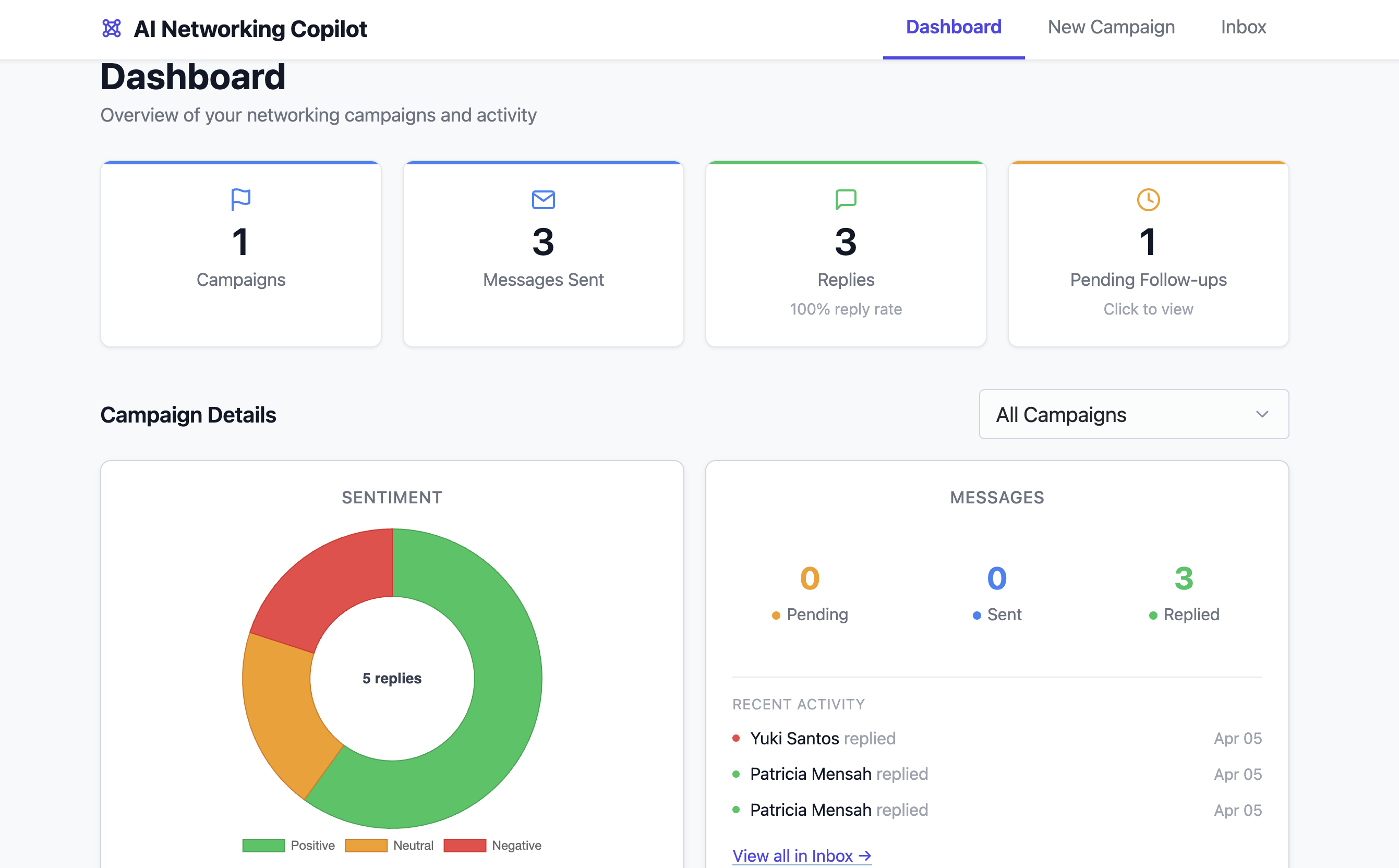Click the orange Pending status dot
The image size is (1399, 868).
[776, 616]
